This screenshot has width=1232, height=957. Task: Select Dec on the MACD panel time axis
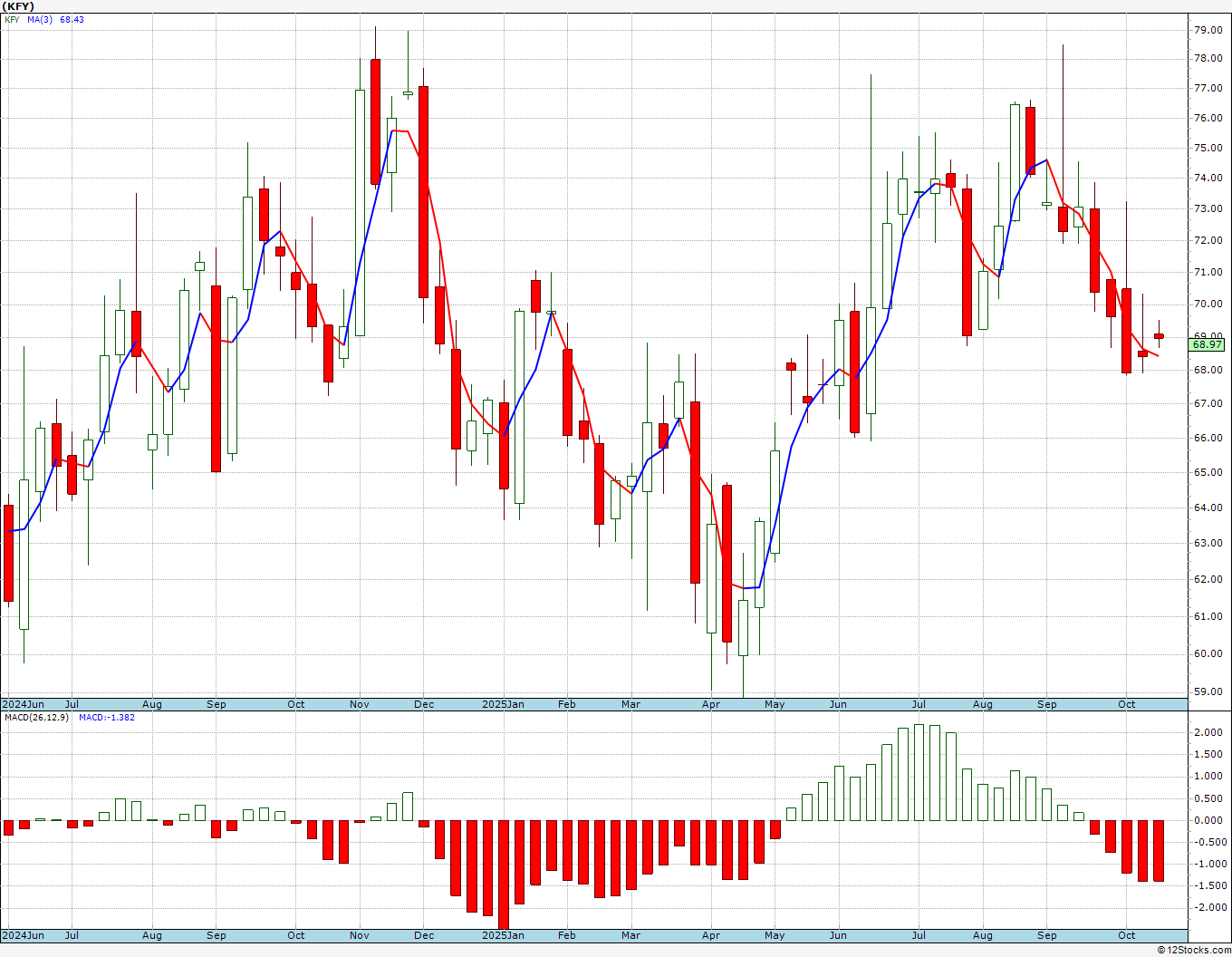click(424, 935)
